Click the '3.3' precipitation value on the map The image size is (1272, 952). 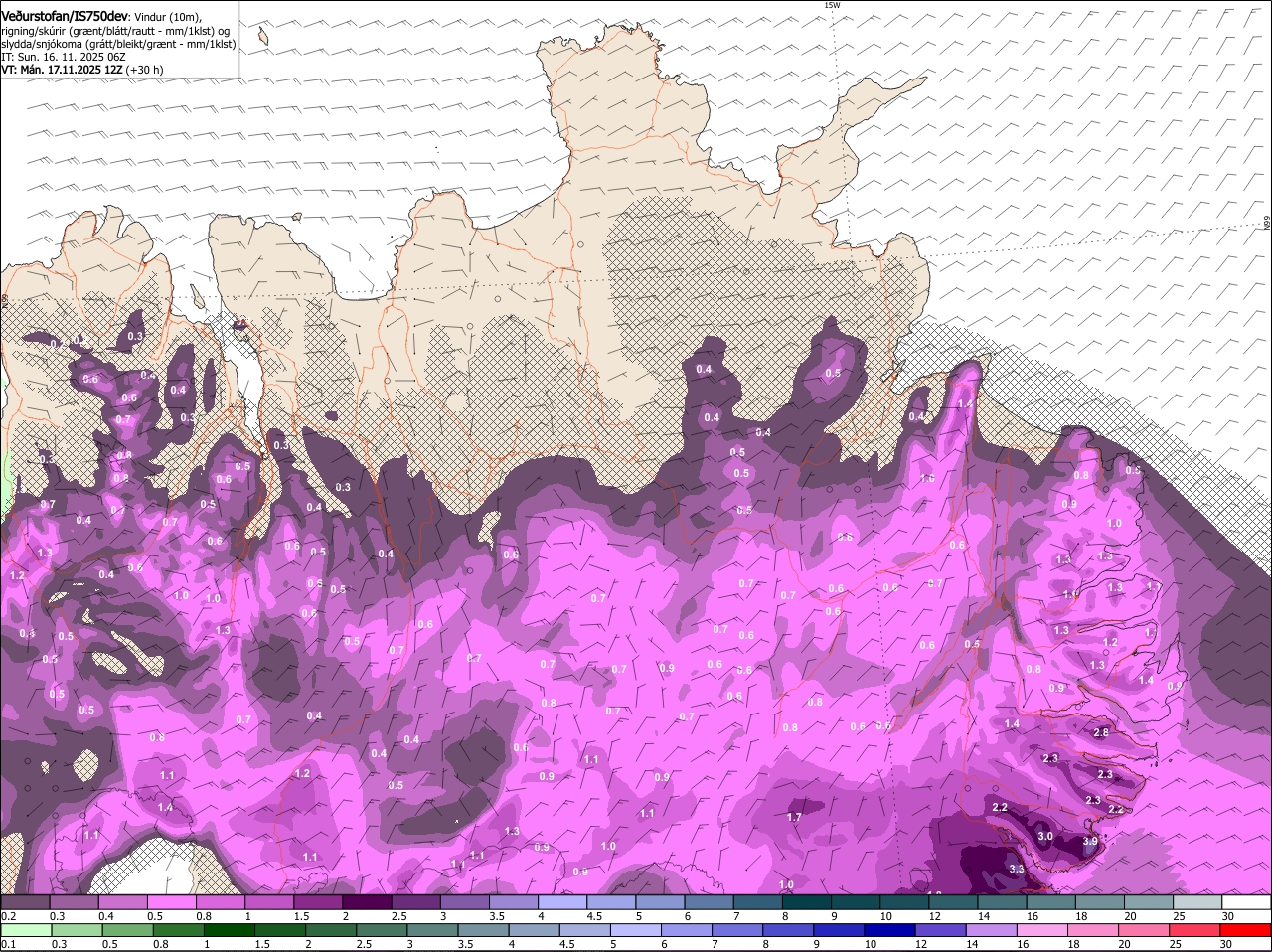coord(1016,869)
